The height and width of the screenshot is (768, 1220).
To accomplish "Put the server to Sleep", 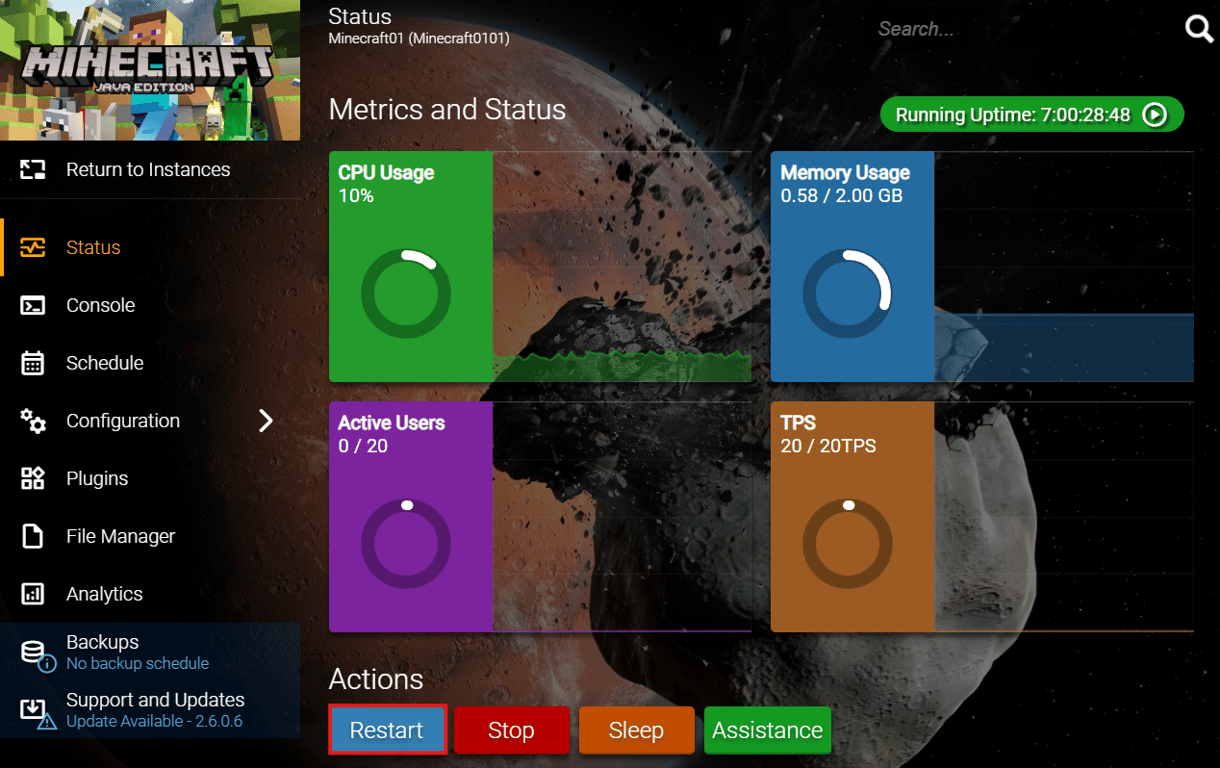I will tap(636, 730).
